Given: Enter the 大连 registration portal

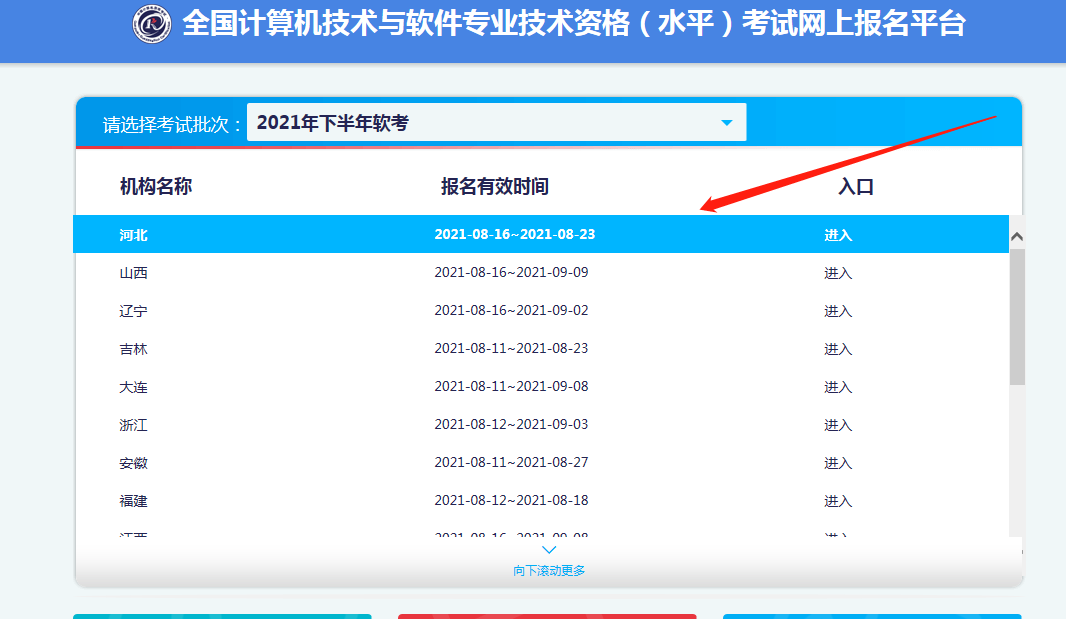Looking at the screenshot, I should pos(838,387).
